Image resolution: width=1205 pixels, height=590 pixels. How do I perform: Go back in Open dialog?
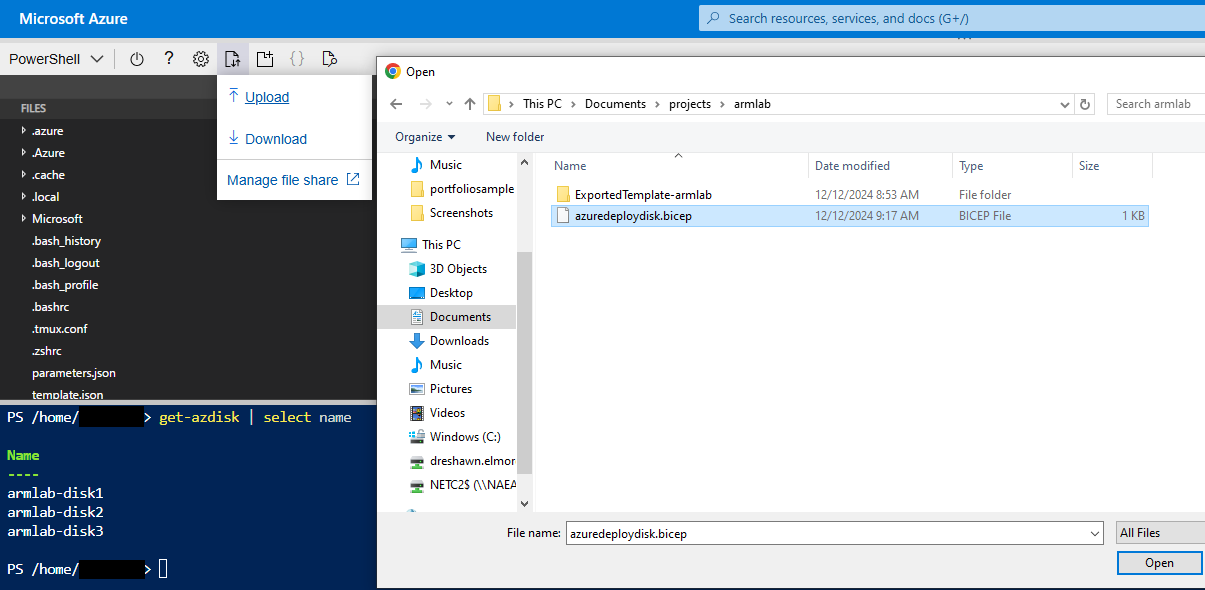coord(396,104)
